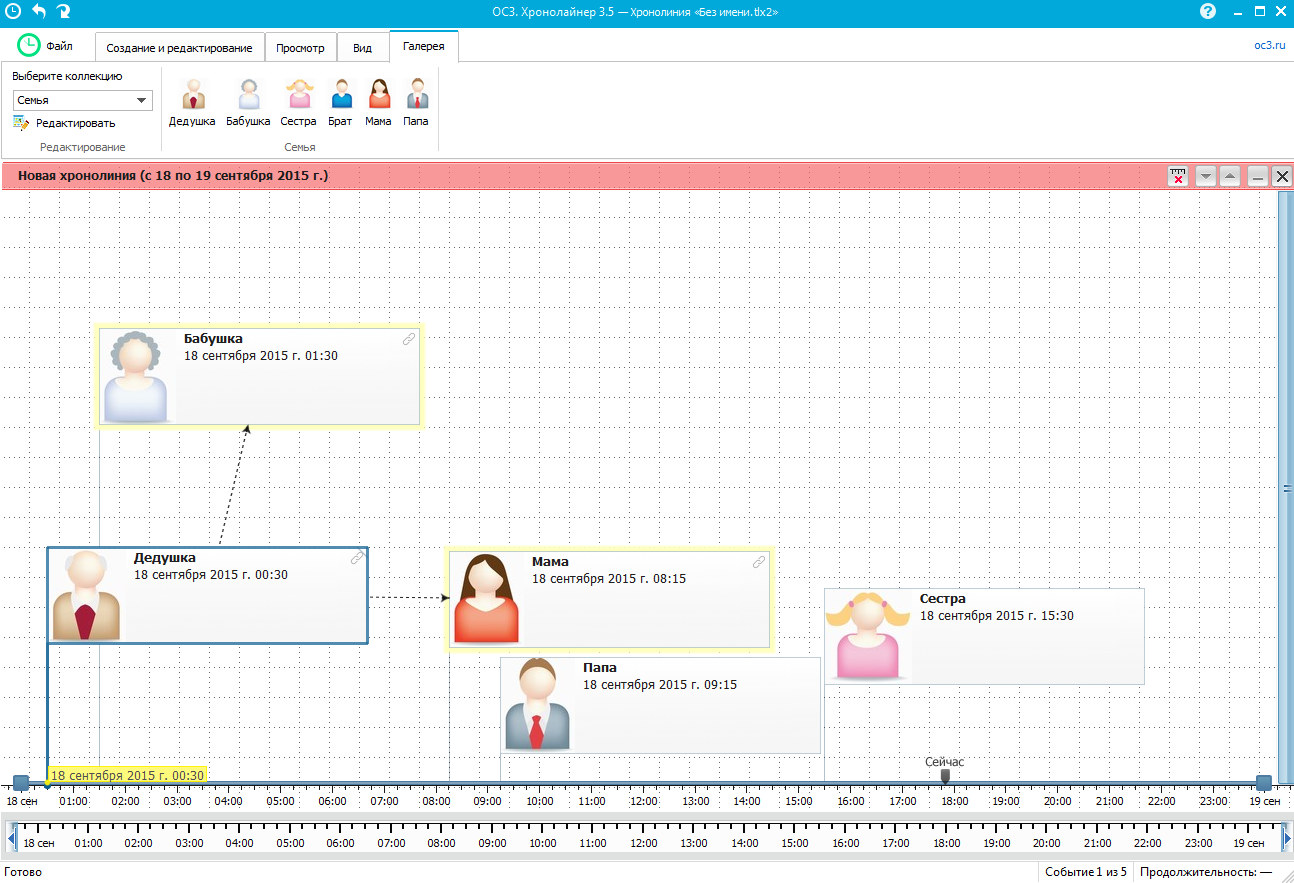Click link icon on Бабушка event card
This screenshot has height=883, width=1294.
coord(409,339)
